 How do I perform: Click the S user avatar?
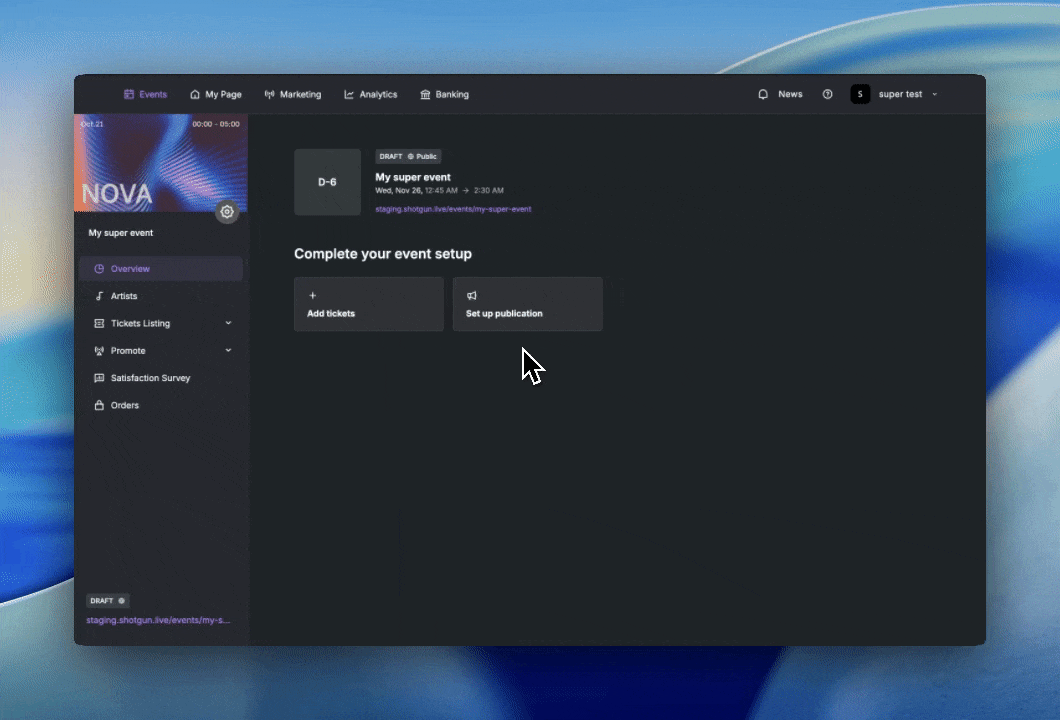pos(860,95)
